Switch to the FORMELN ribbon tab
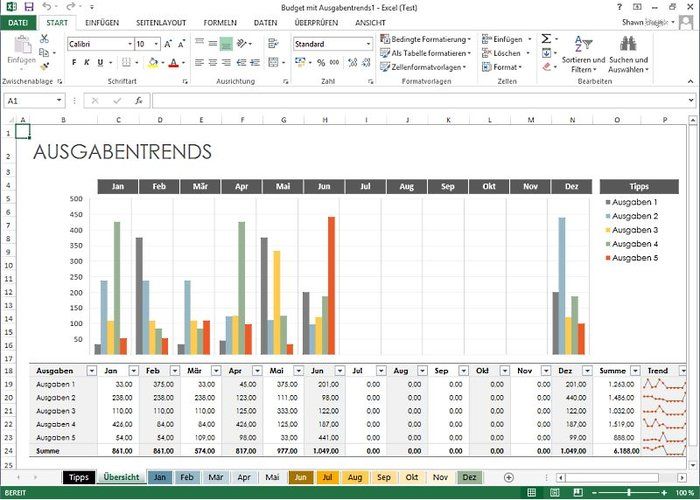Image resolution: width=700 pixels, height=500 pixels. (219, 22)
